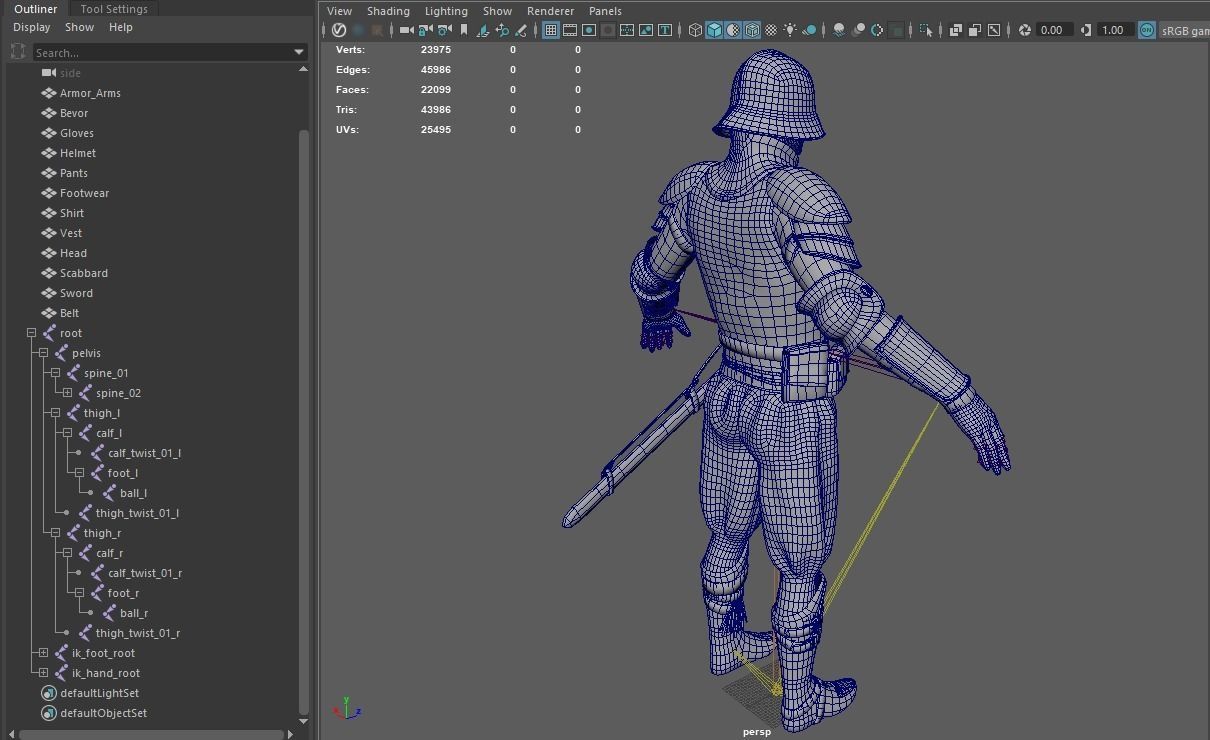Screen dimensions: 1210x740
Task: Click the Outliner vertical scrollbar
Action: (303, 420)
